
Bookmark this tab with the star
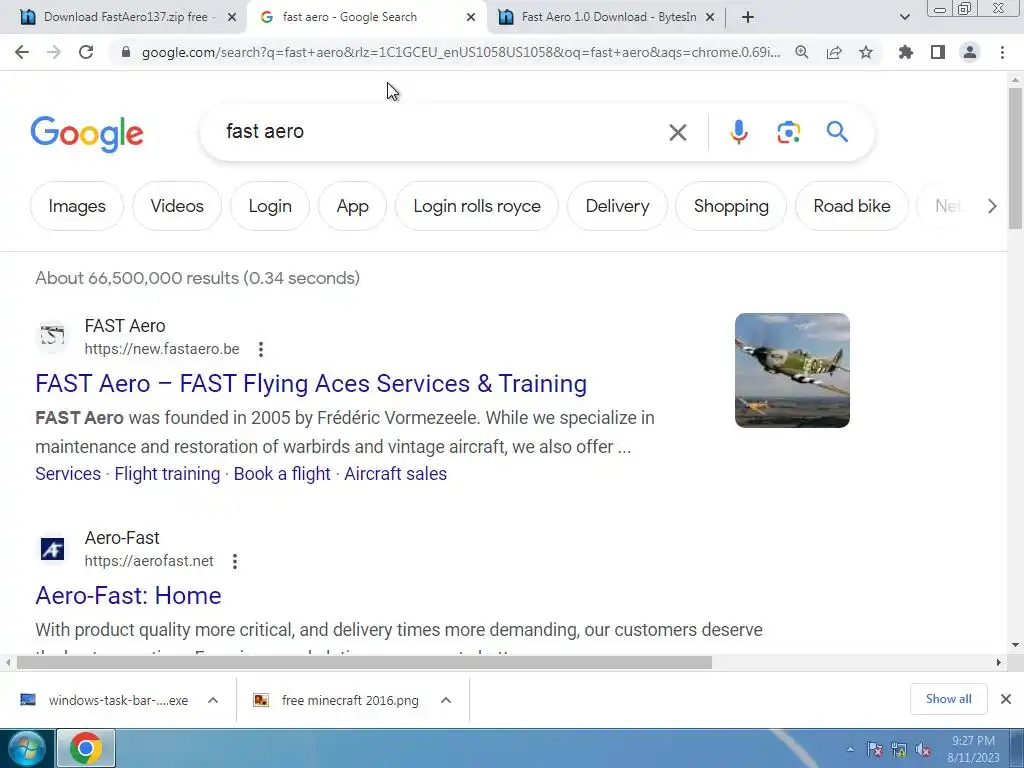click(866, 52)
